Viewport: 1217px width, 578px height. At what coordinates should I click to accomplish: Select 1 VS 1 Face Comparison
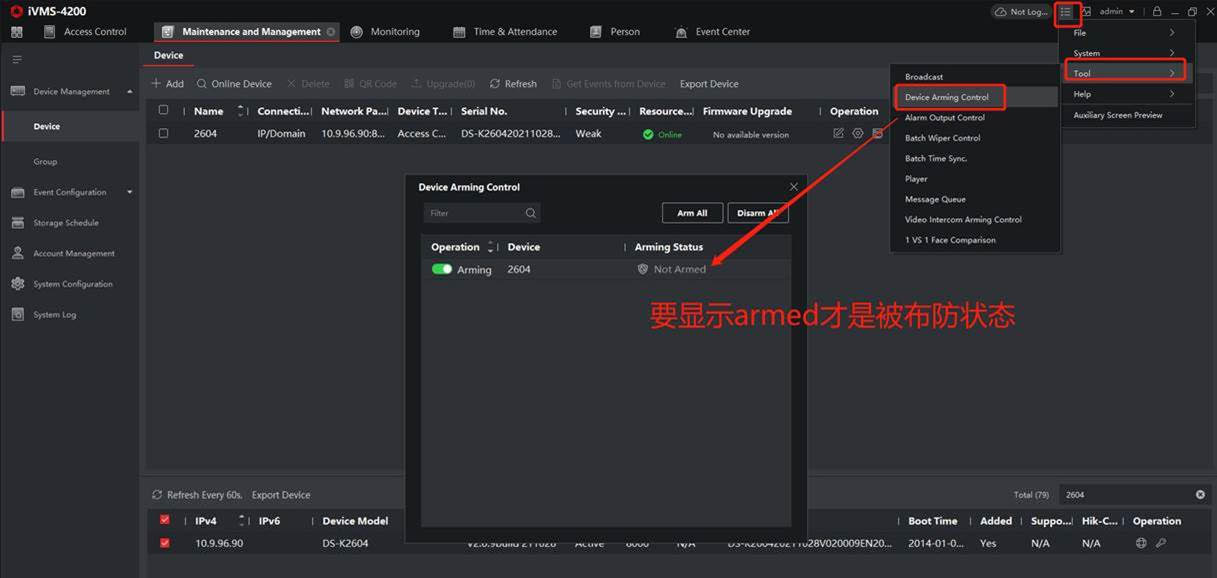950,240
